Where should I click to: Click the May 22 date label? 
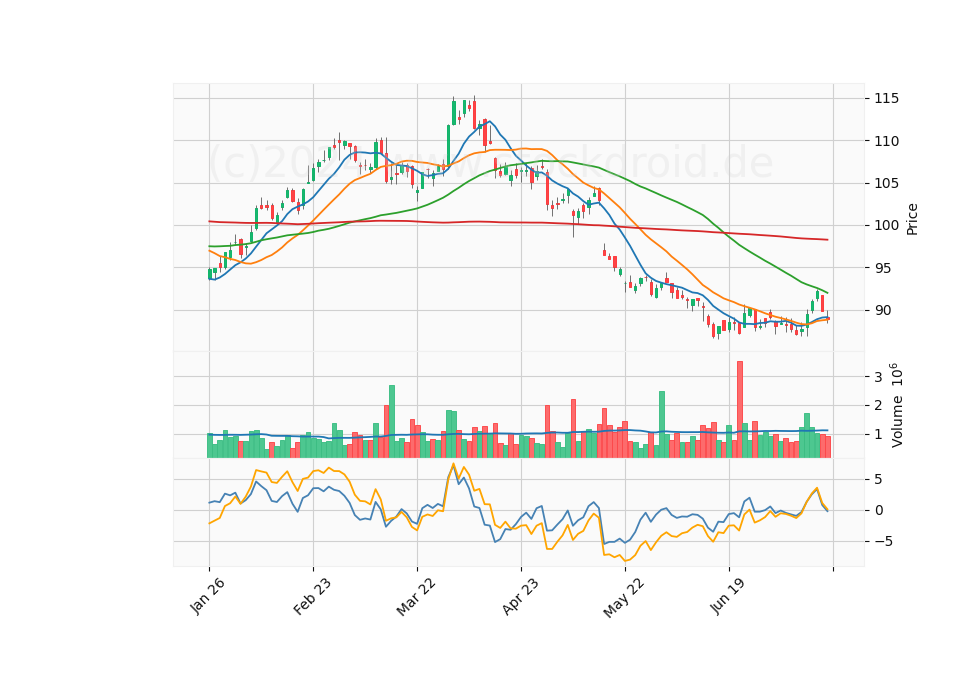tap(623, 597)
